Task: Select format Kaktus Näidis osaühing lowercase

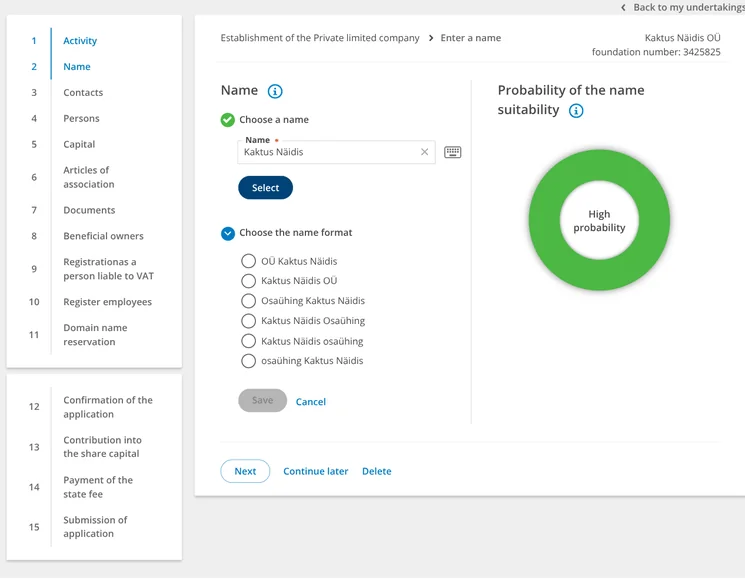Action: (x=248, y=341)
